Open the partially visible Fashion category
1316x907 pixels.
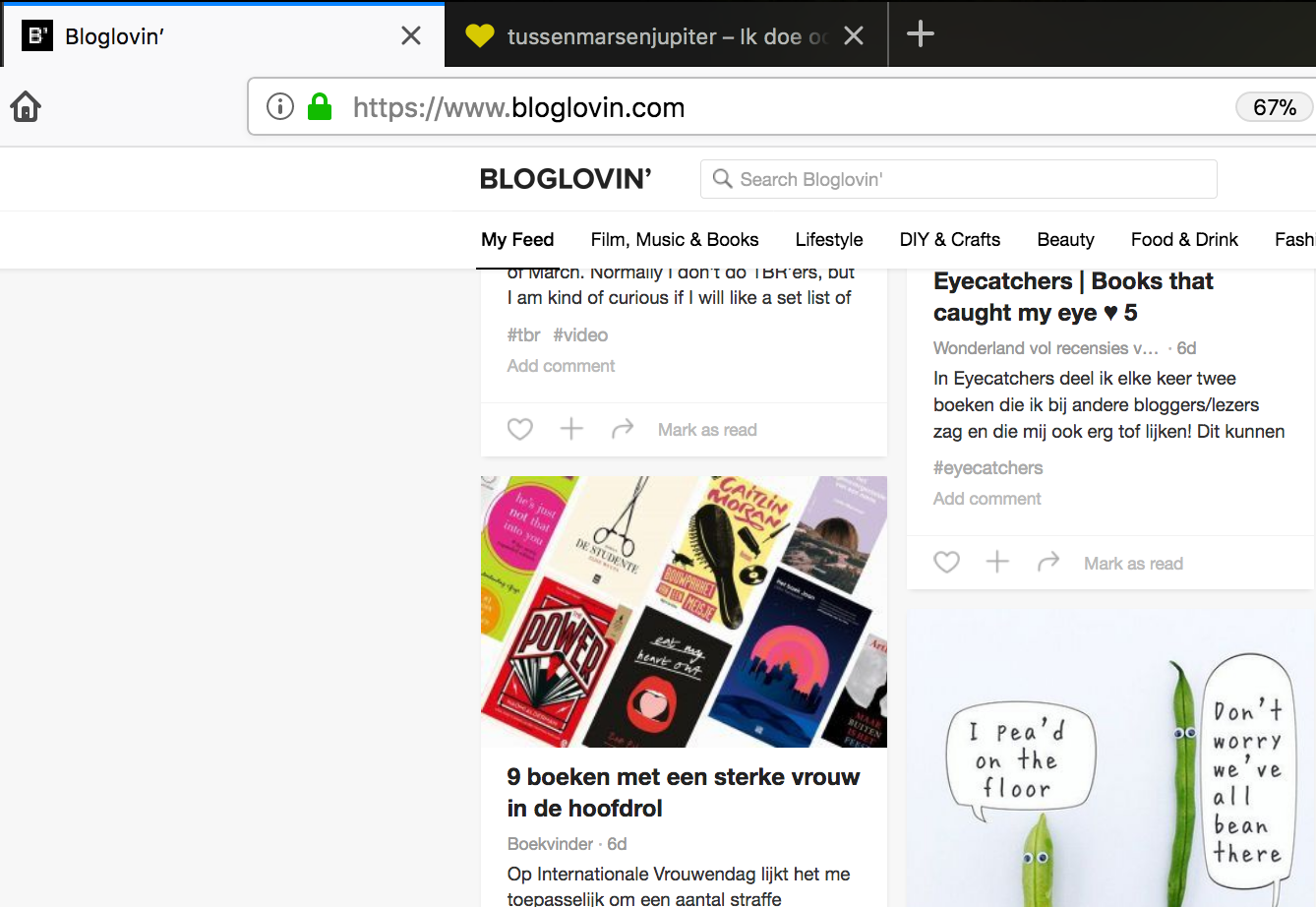(x=1294, y=240)
